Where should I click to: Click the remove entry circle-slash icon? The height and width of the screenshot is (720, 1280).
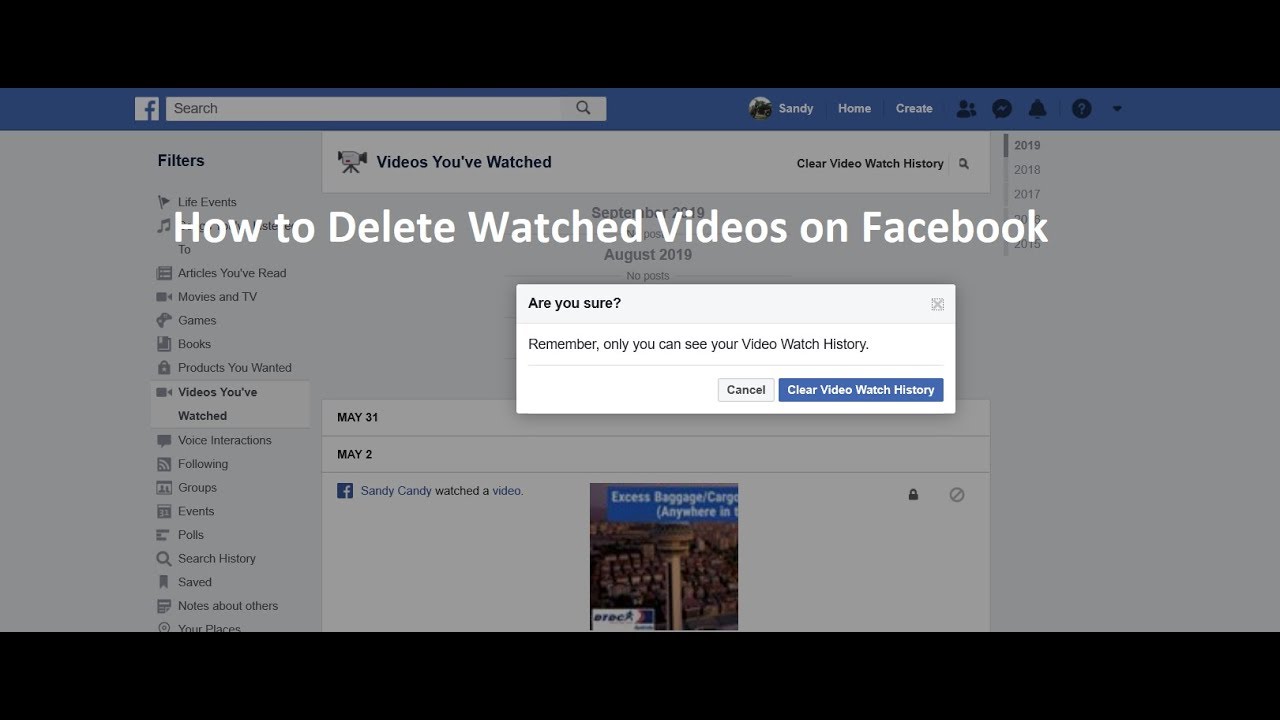(957, 495)
